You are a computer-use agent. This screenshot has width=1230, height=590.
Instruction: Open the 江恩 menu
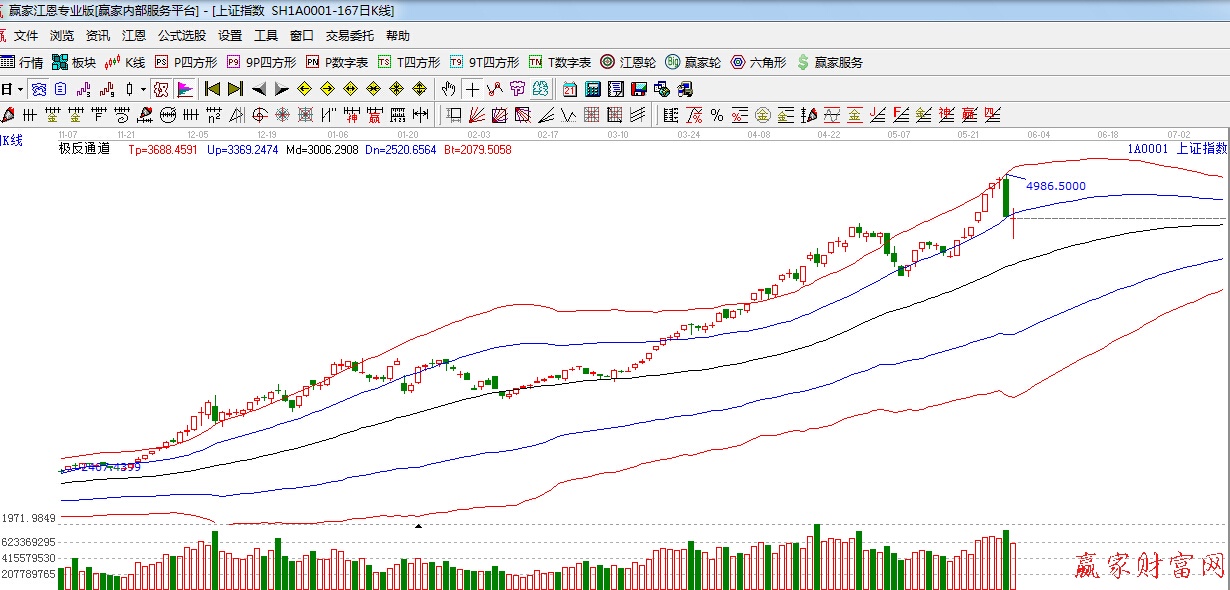[x=134, y=36]
